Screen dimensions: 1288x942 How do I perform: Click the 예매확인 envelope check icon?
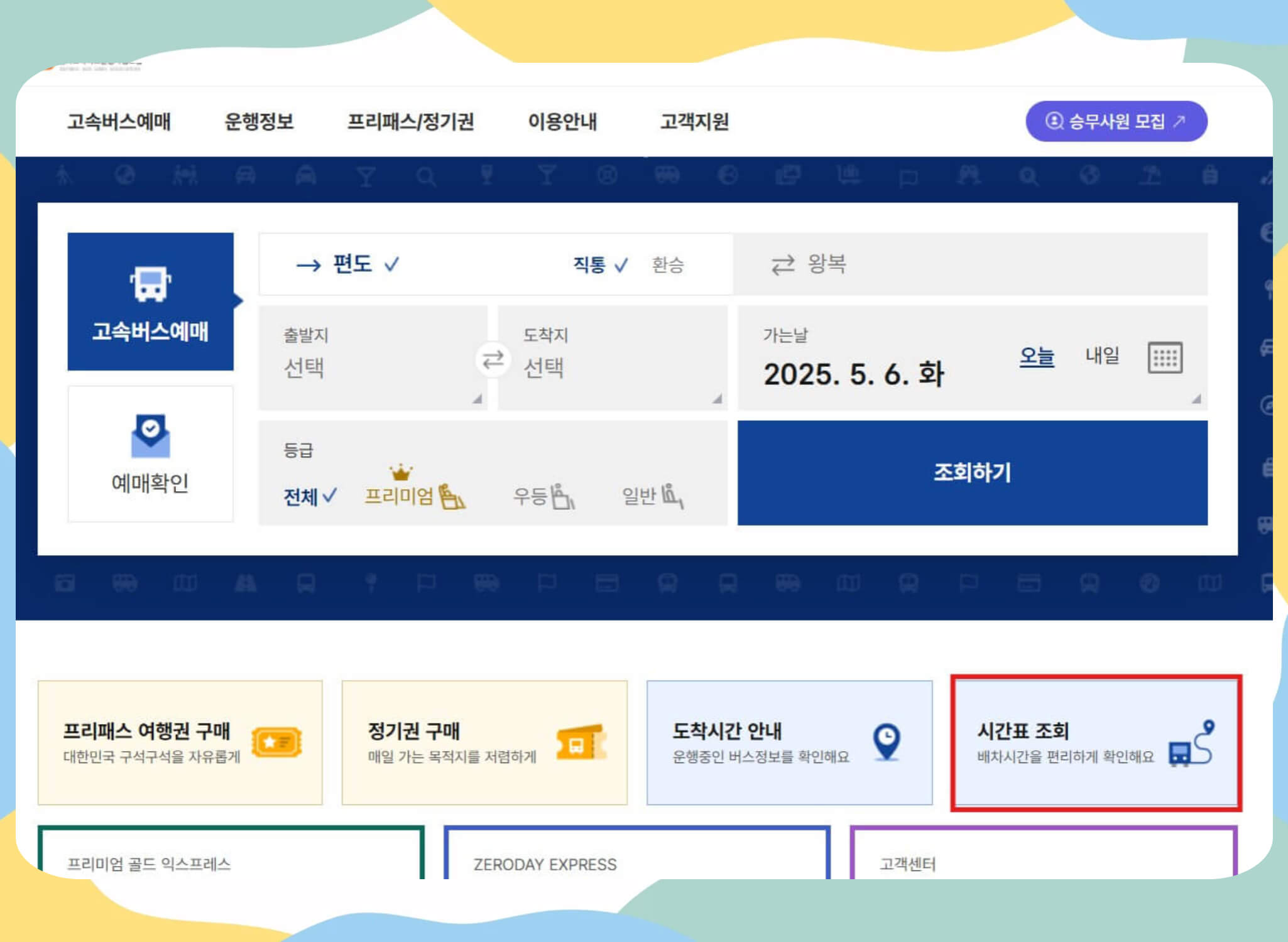coord(150,436)
